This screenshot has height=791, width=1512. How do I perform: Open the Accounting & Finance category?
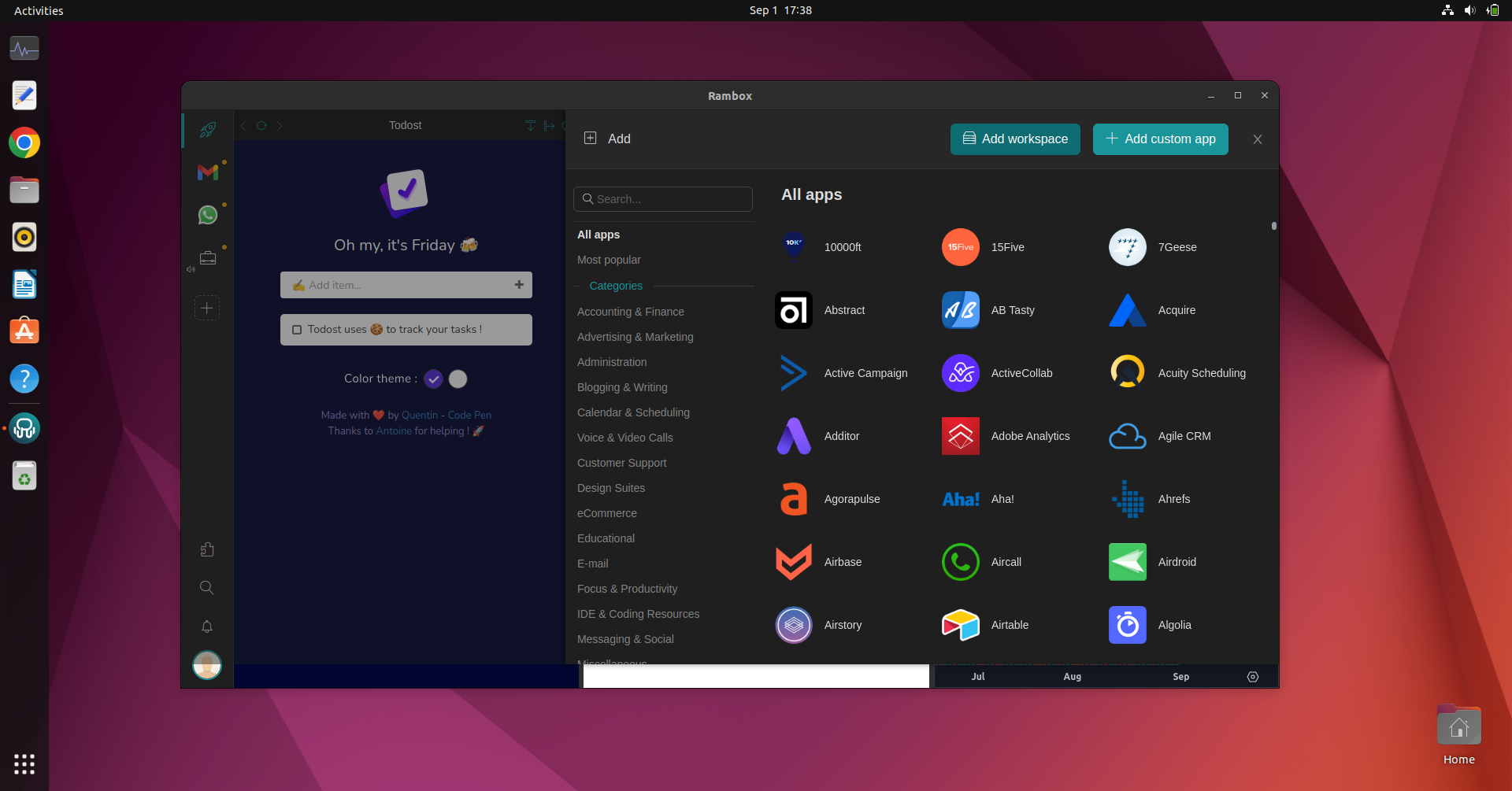630,312
